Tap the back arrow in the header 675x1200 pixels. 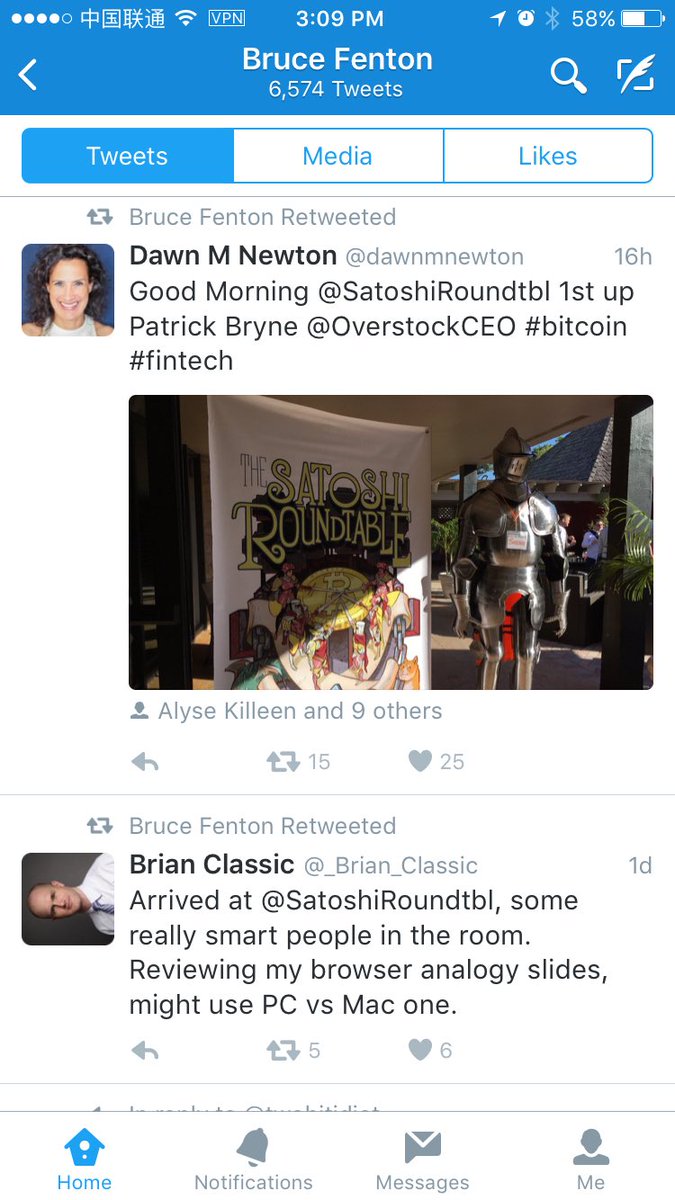[28, 74]
